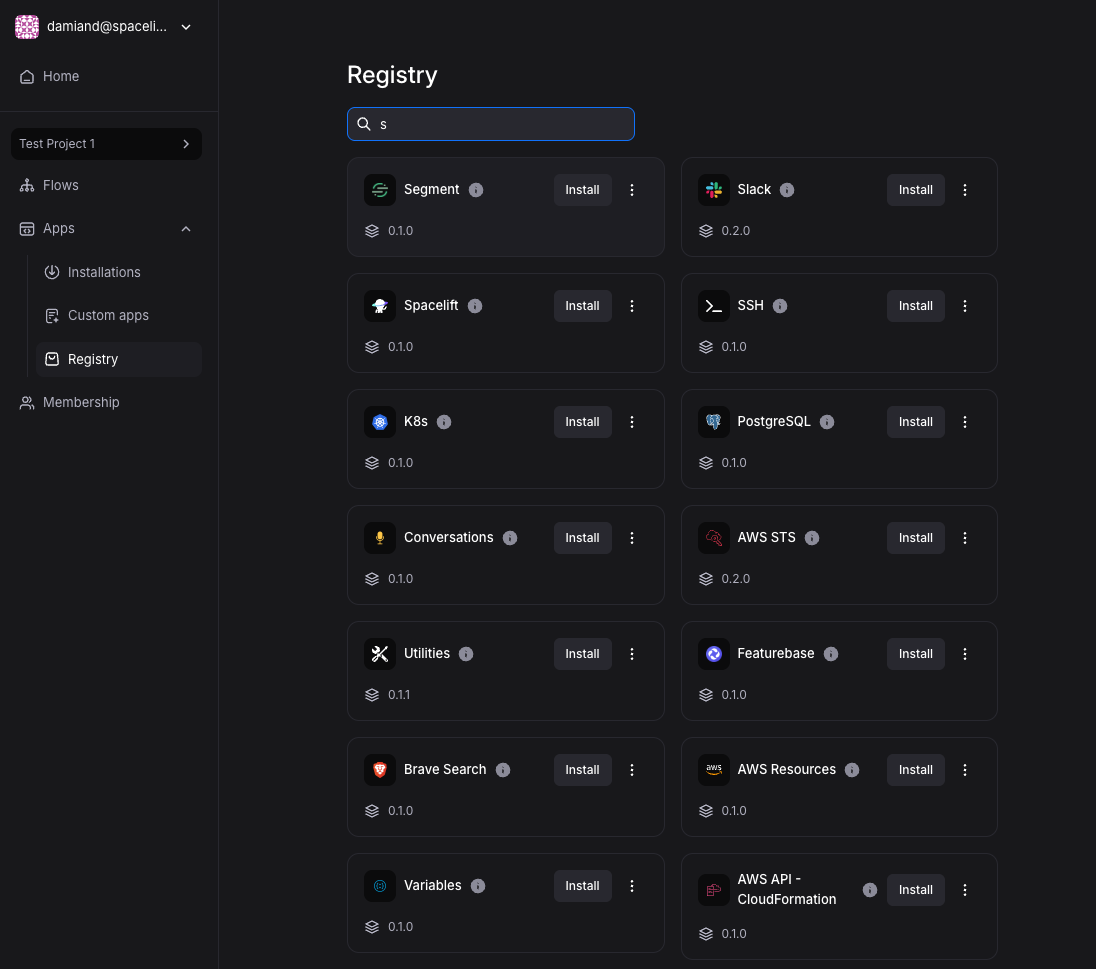This screenshot has width=1096, height=969.
Task: Click the Featurebase app icon
Action: click(x=714, y=653)
